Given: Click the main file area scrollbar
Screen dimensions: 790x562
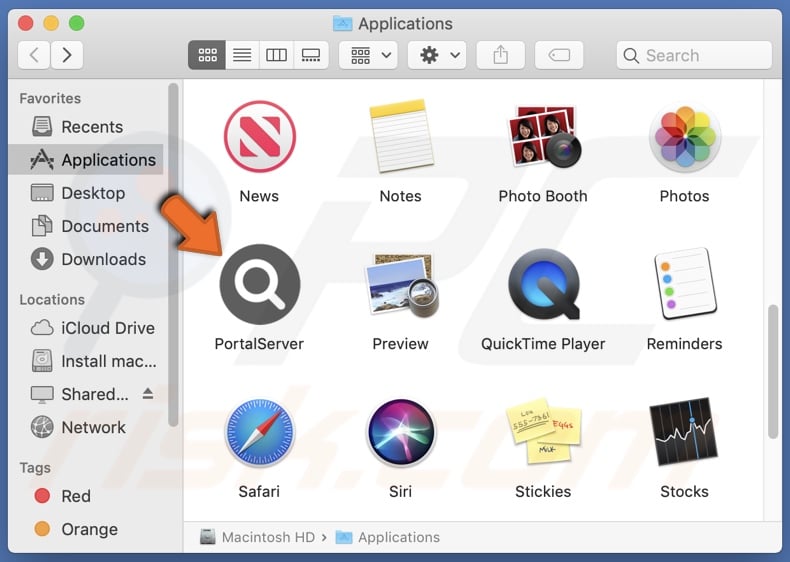Looking at the screenshot, I should [773, 372].
